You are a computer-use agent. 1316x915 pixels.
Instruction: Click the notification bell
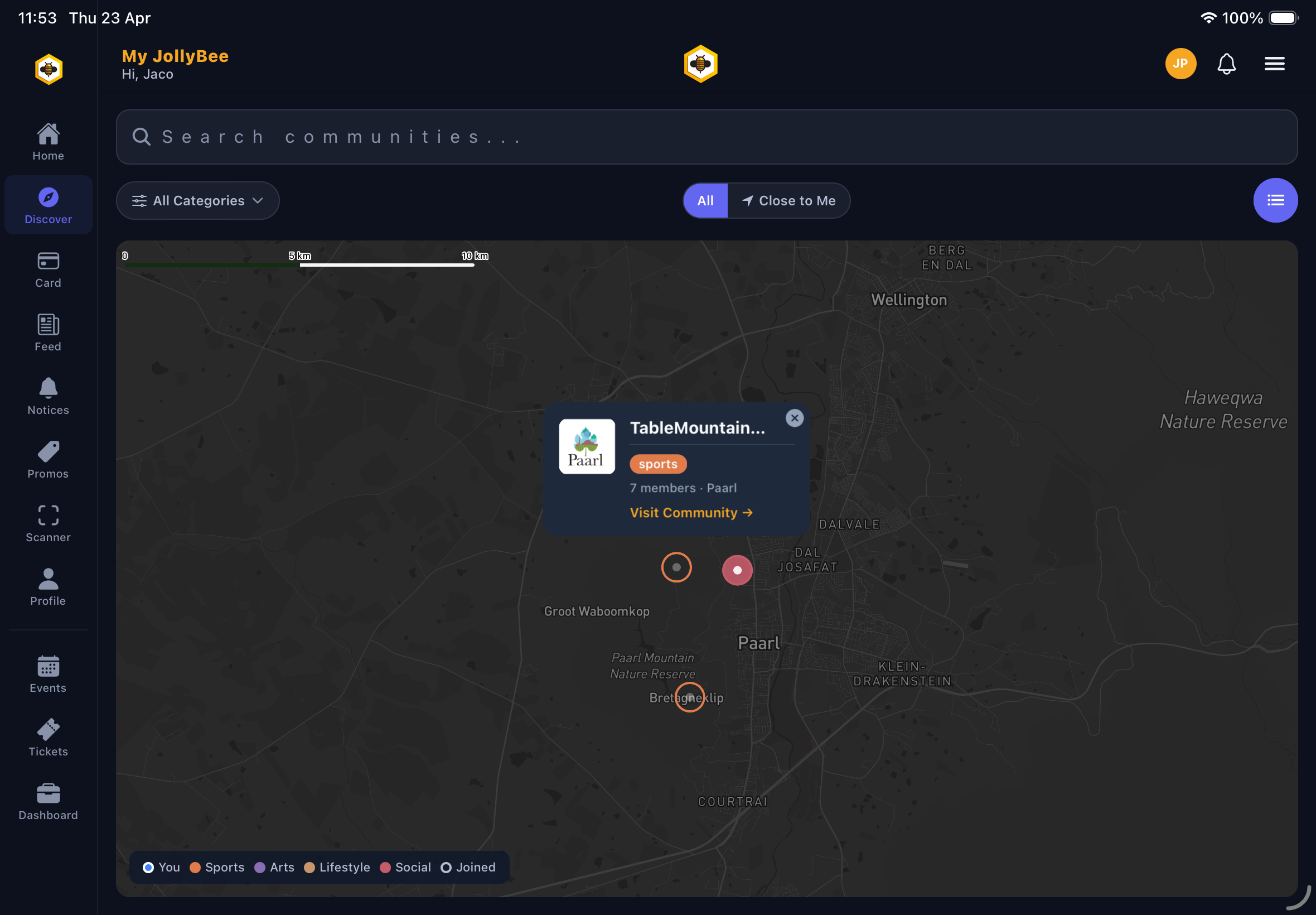tap(1226, 64)
